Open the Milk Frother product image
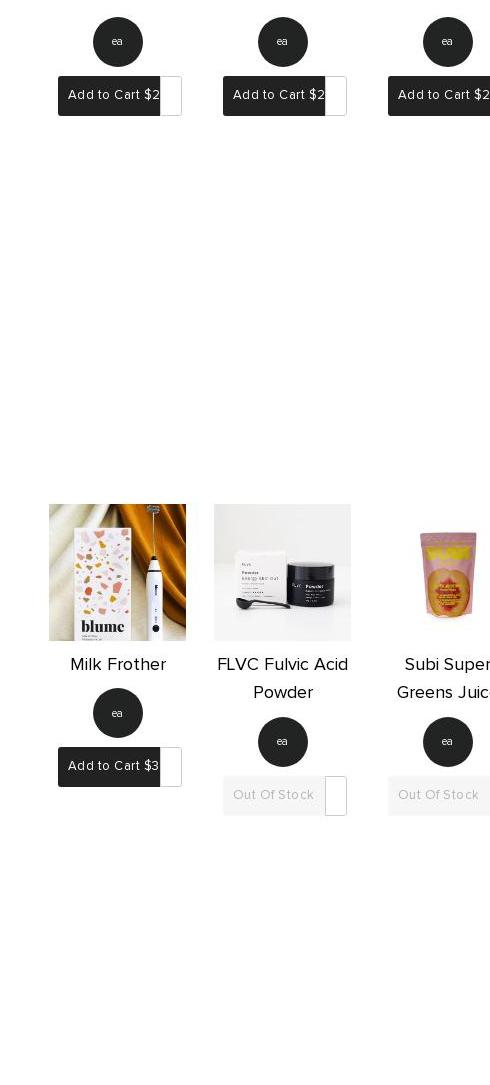The width and height of the screenshot is (490, 1085). point(118,572)
